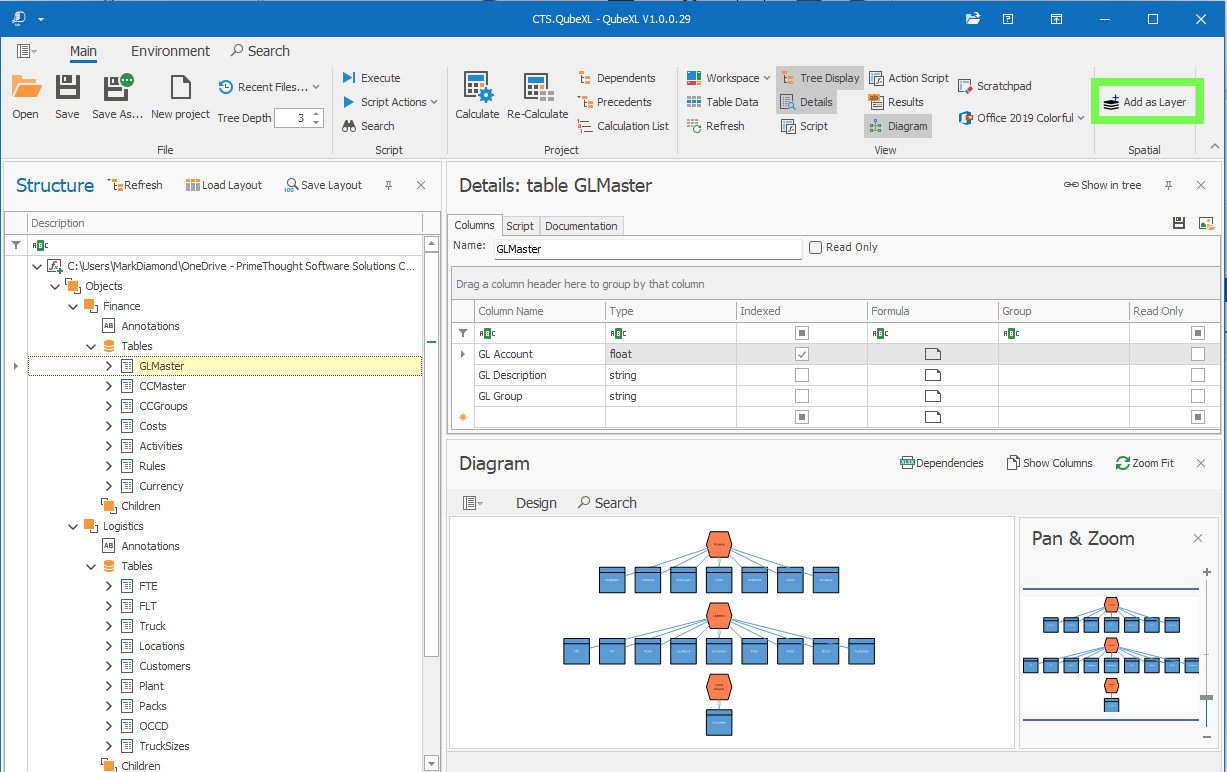Switch to the Environment ribbon tab
Image resolution: width=1227 pixels, height=772 pixels.
170,51
